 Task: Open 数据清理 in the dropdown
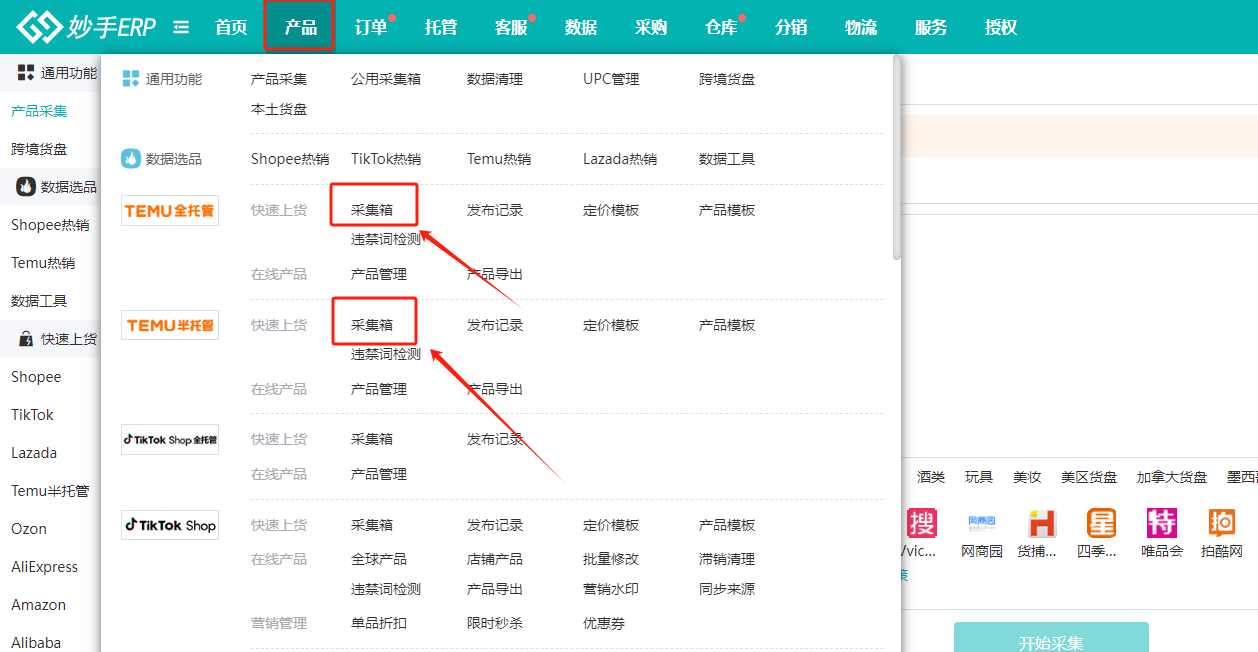[x=495, y=79]
